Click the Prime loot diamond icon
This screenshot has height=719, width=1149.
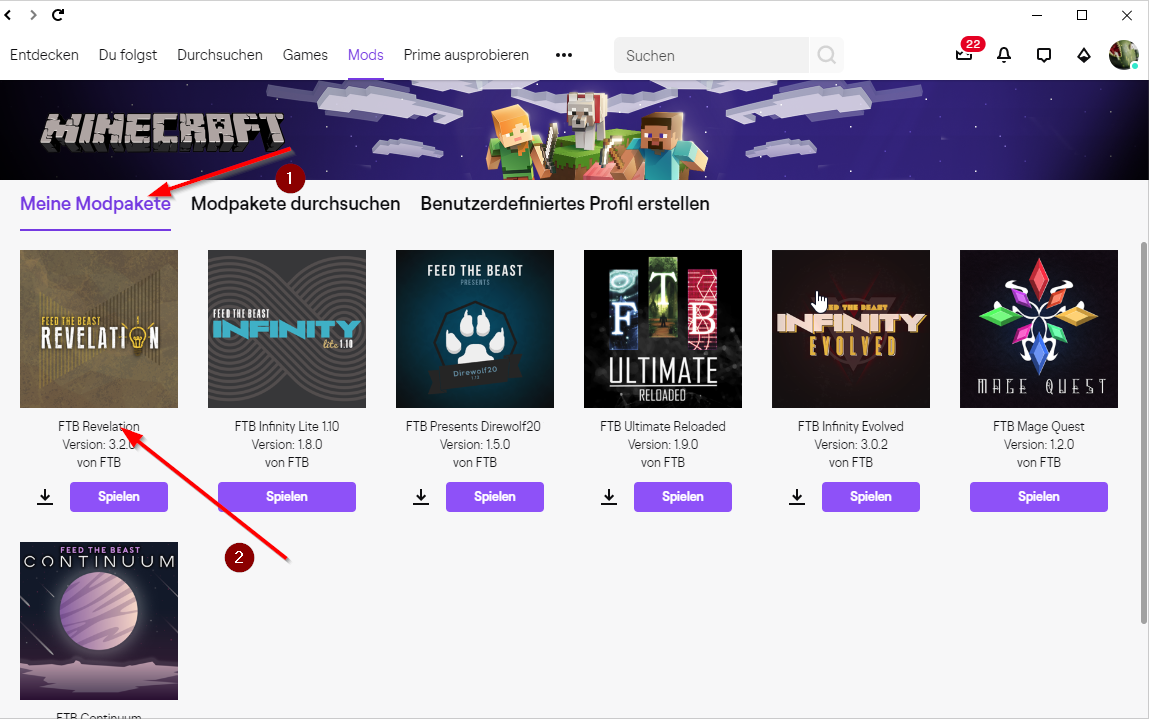[1083, 55]
